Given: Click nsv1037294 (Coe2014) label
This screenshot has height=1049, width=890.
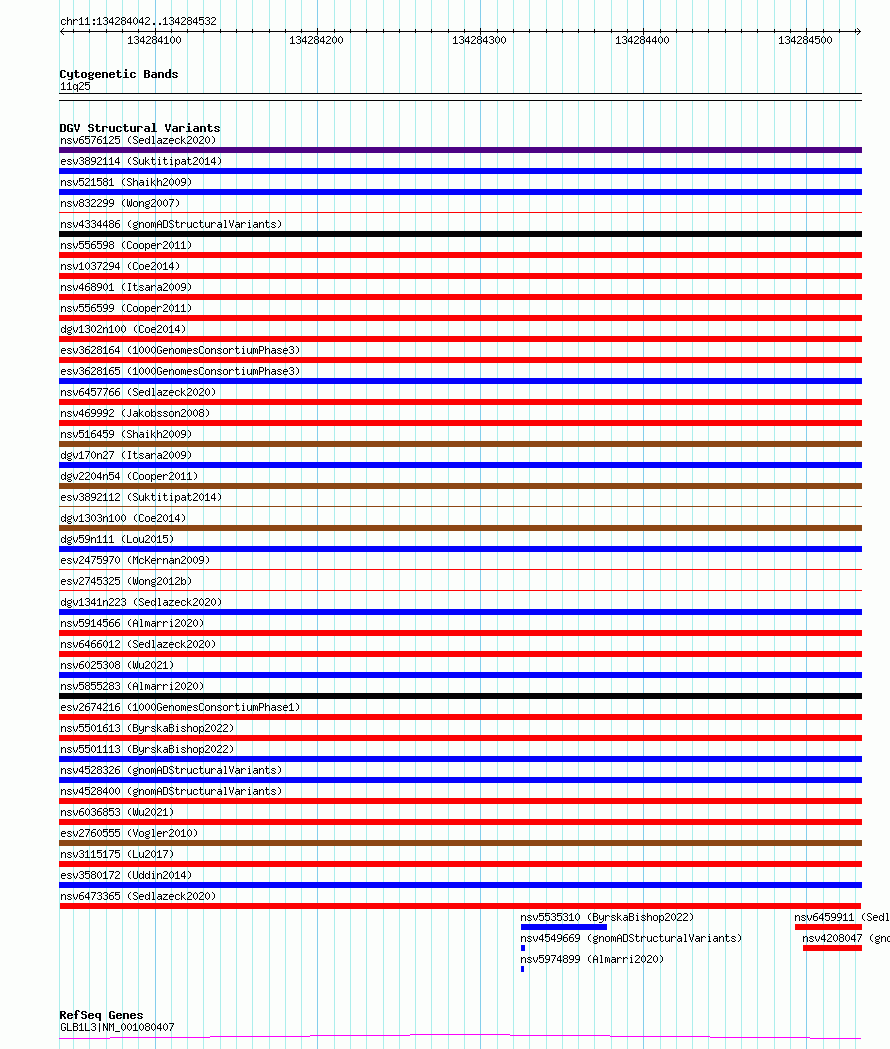Looking at the screenshot, I should tap(120, 266).
